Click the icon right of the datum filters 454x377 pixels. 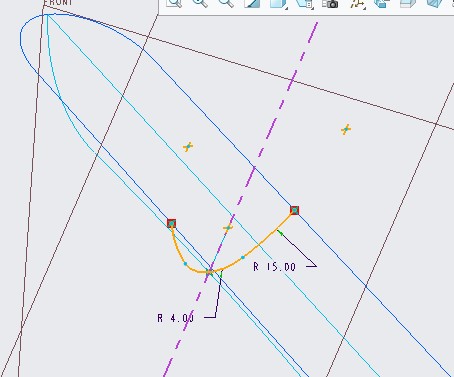click(x=382, y=3)
